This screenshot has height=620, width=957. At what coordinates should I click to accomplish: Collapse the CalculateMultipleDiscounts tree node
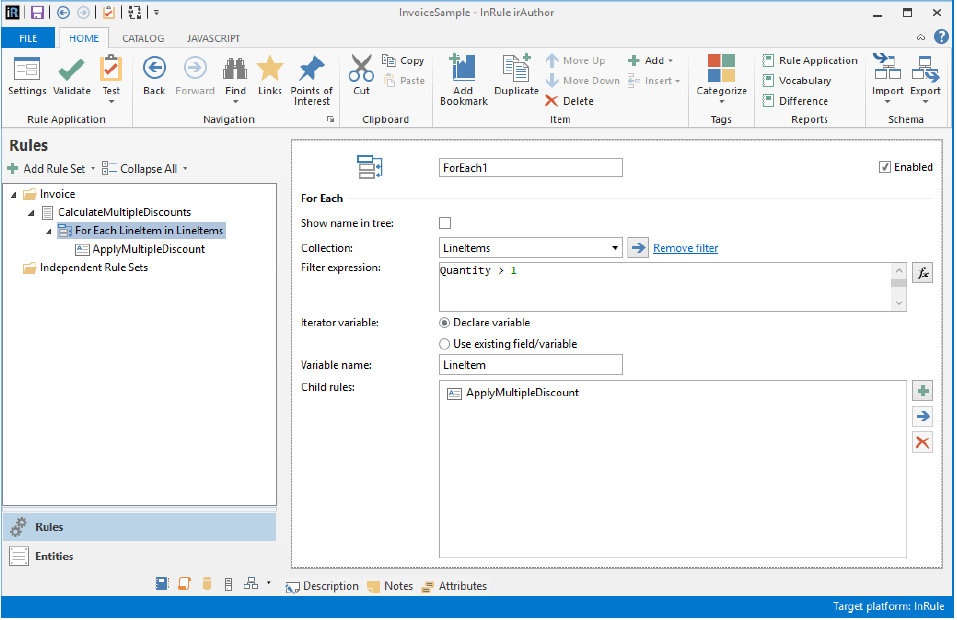[32, 213]
